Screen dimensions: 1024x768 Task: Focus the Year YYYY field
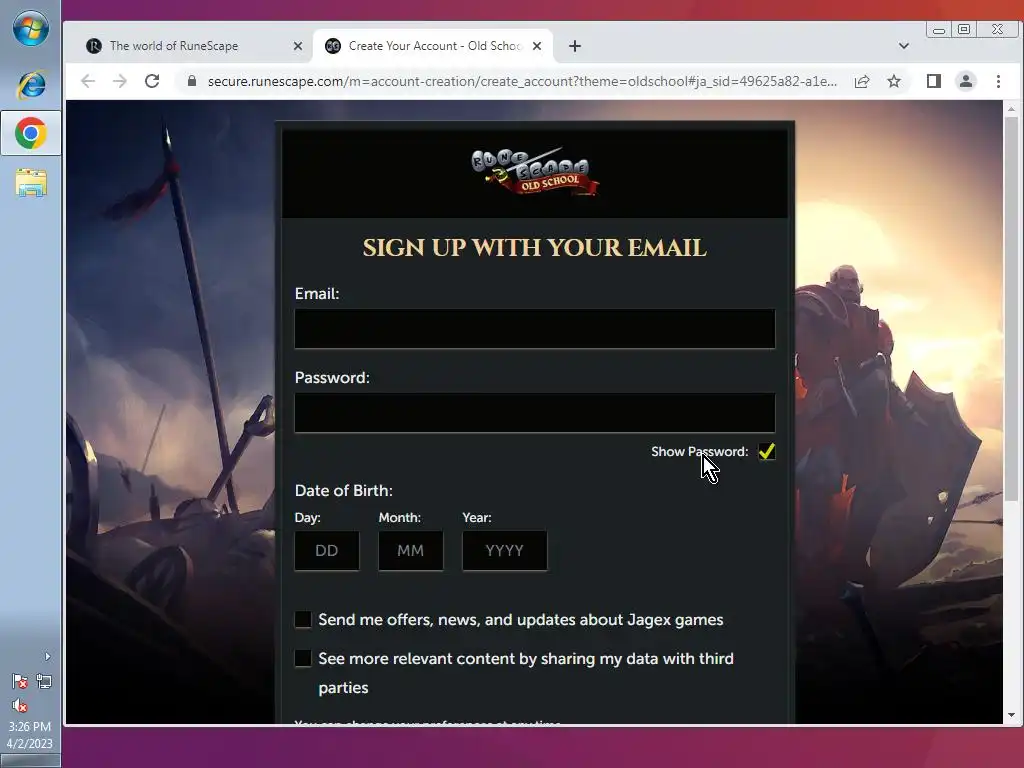pos(505,551)
